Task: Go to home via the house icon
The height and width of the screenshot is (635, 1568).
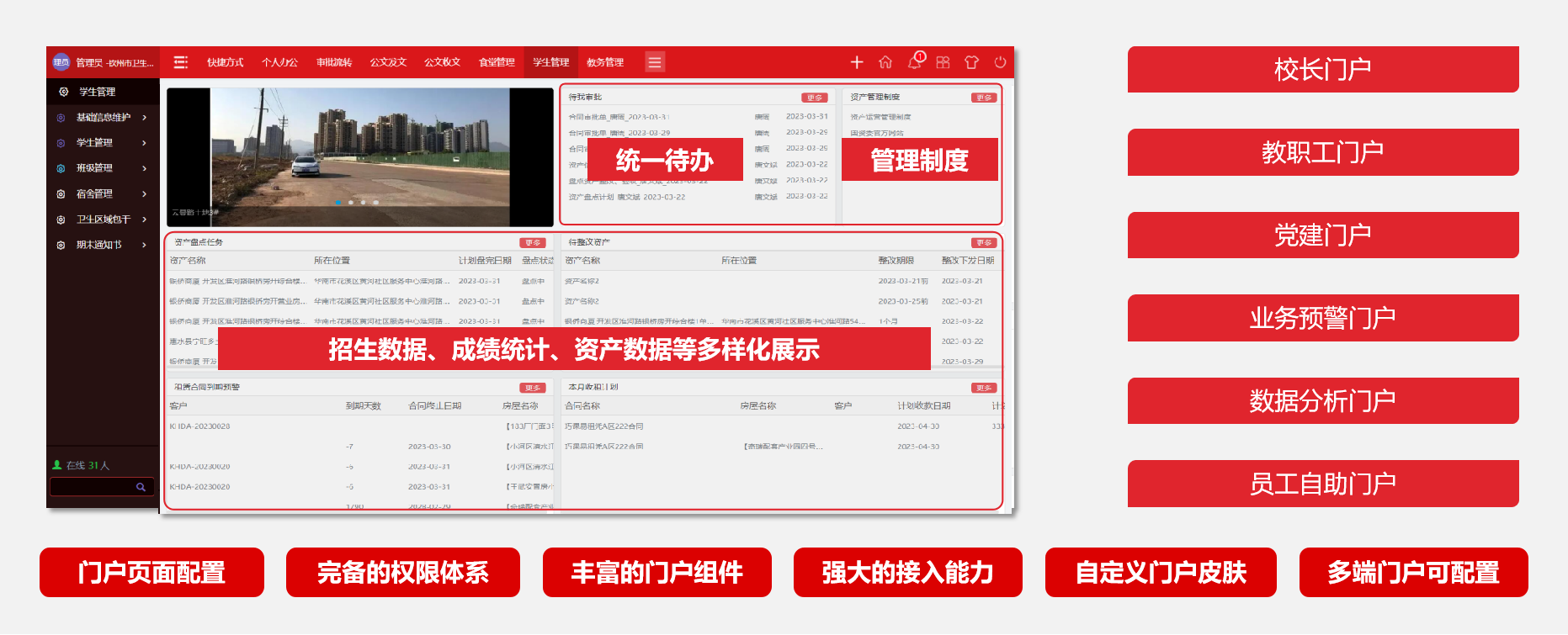Action: [x=885, y=62]
